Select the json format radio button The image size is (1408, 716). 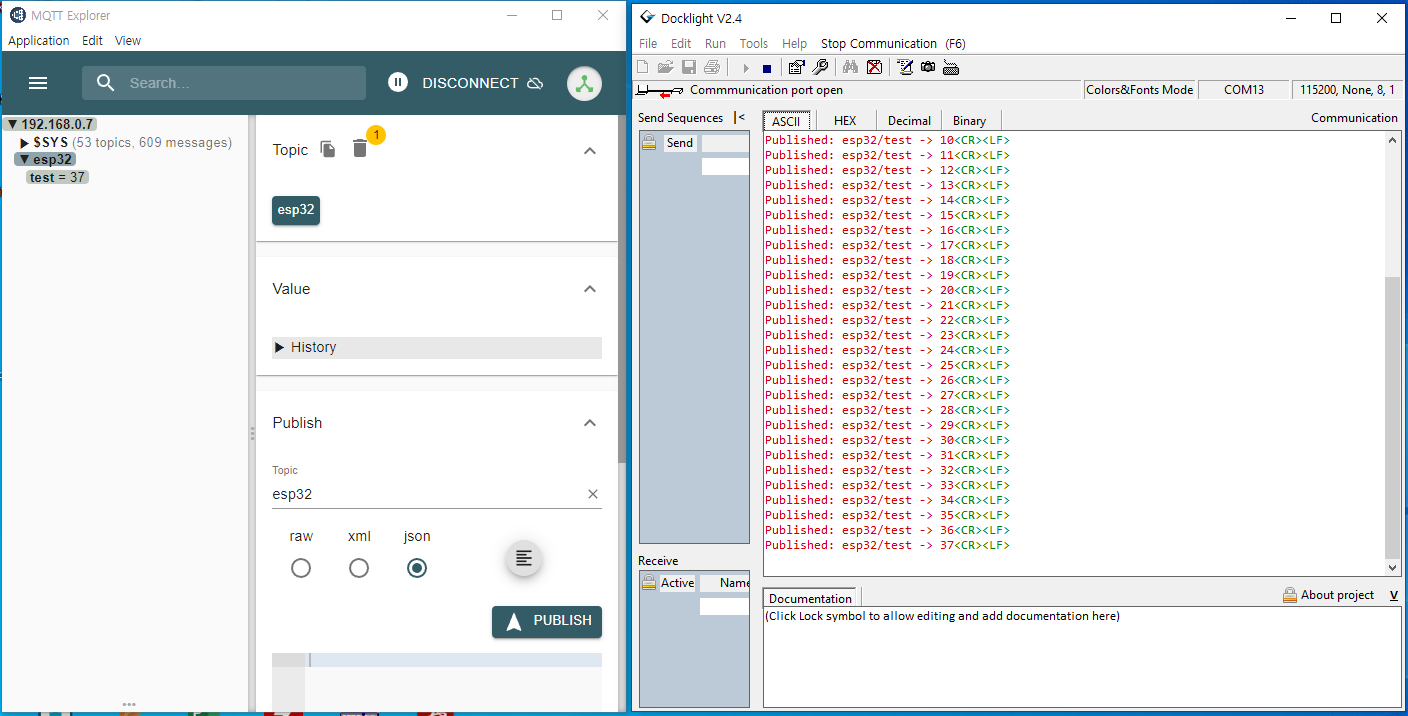point(417,568)
